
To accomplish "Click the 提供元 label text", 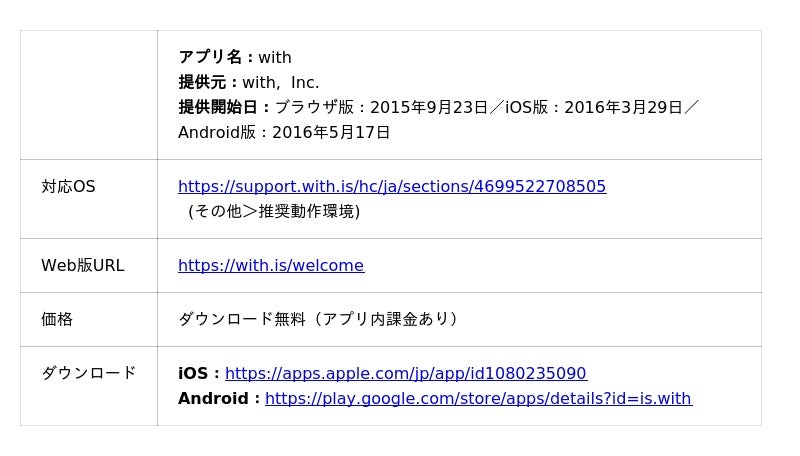I will click(206, 83).
